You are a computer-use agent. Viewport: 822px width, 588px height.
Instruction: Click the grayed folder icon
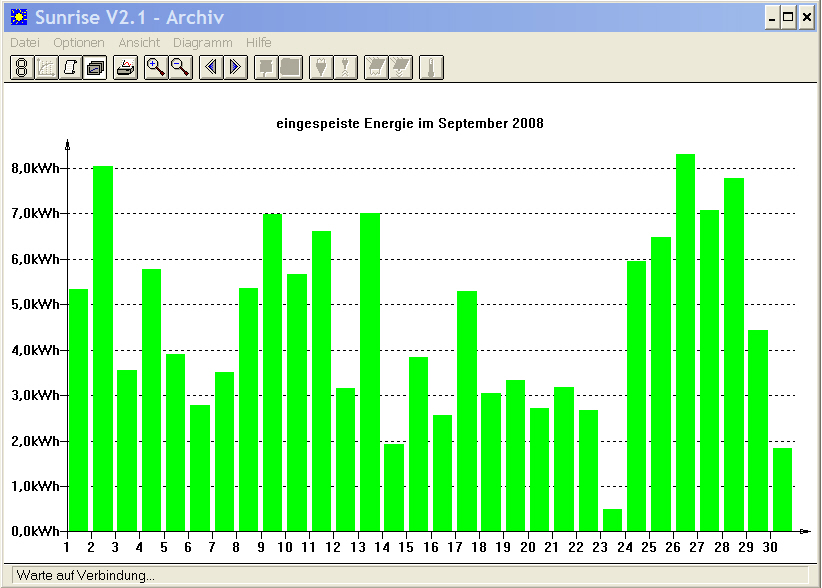click(290, 68)
